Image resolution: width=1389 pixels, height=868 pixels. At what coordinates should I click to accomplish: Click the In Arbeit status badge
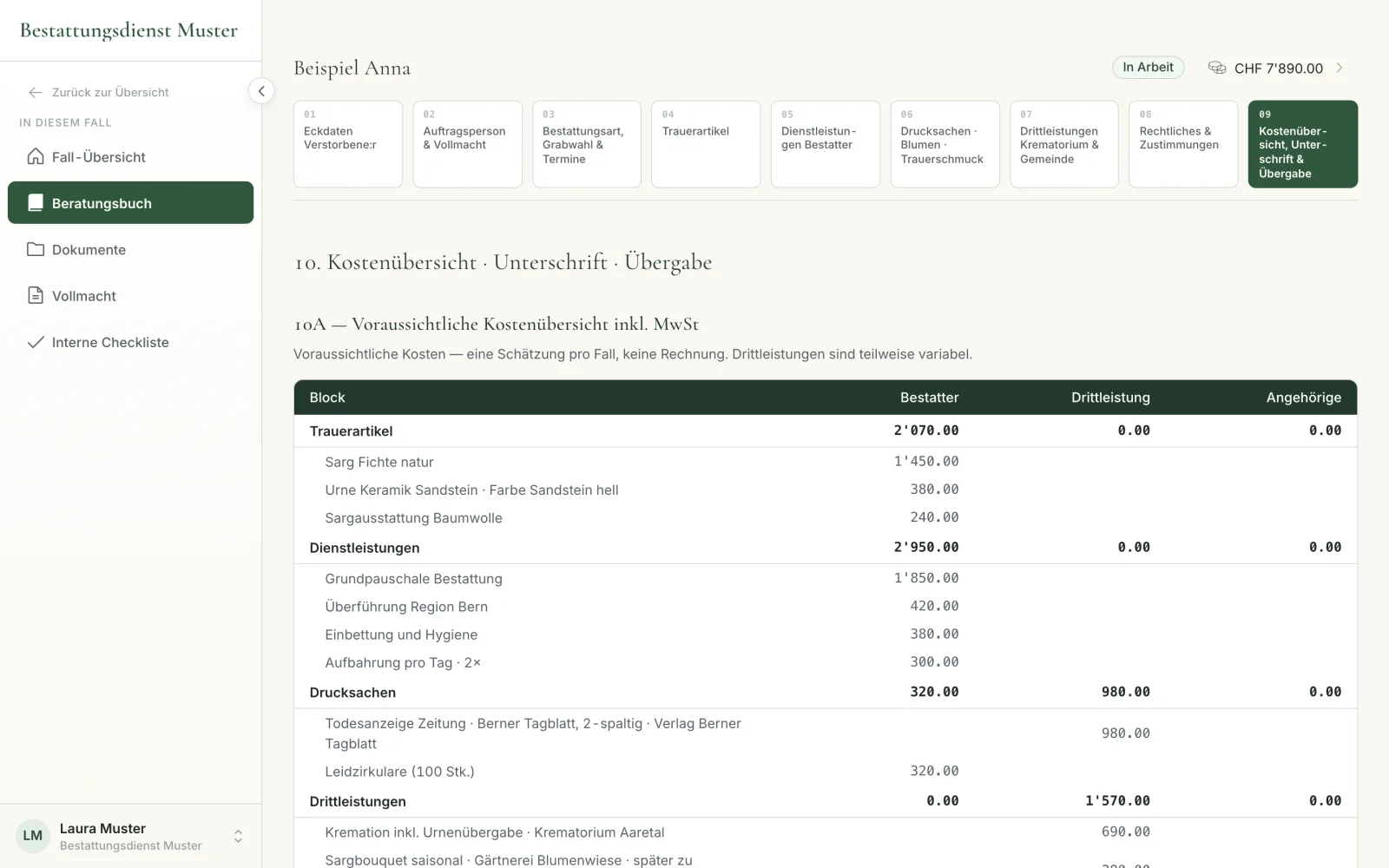(1148, 67)
